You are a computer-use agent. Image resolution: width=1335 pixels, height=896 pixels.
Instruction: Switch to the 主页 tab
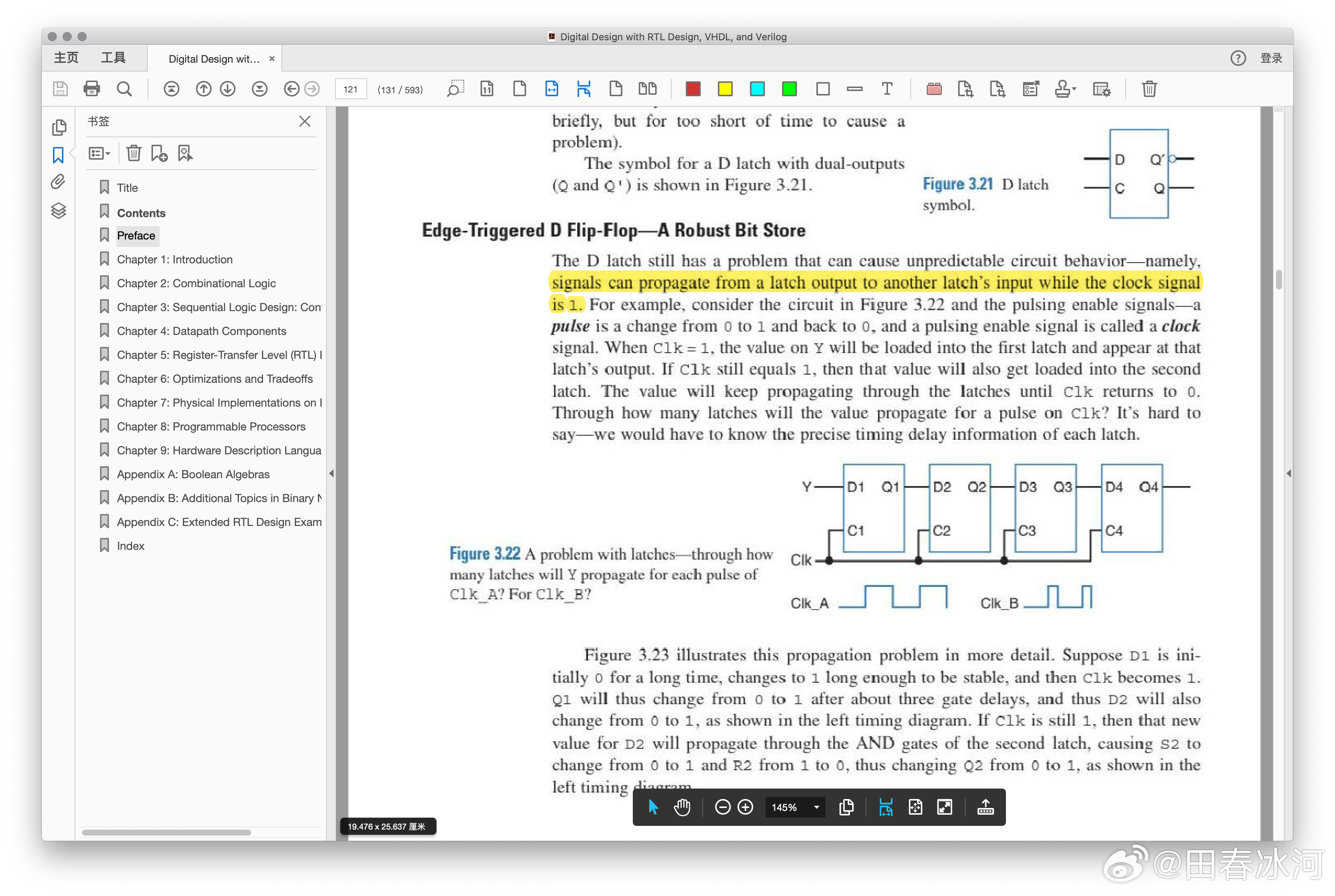pos(66,58)
